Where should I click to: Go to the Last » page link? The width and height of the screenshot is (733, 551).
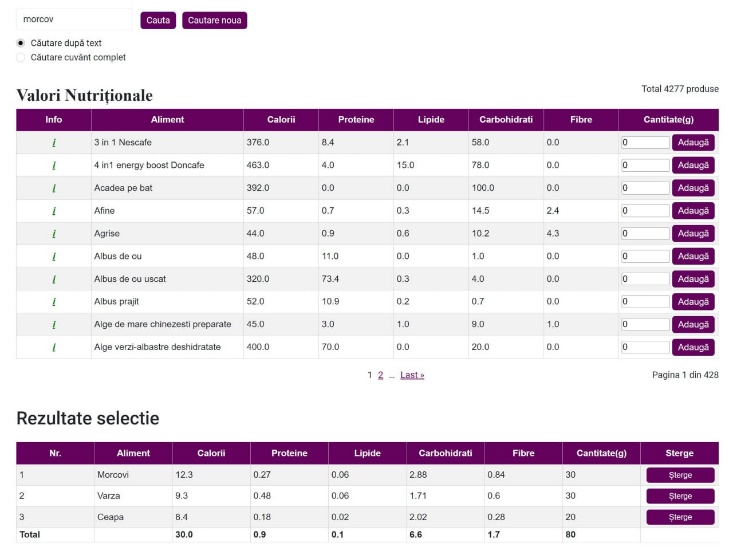[x=412, y=375]
